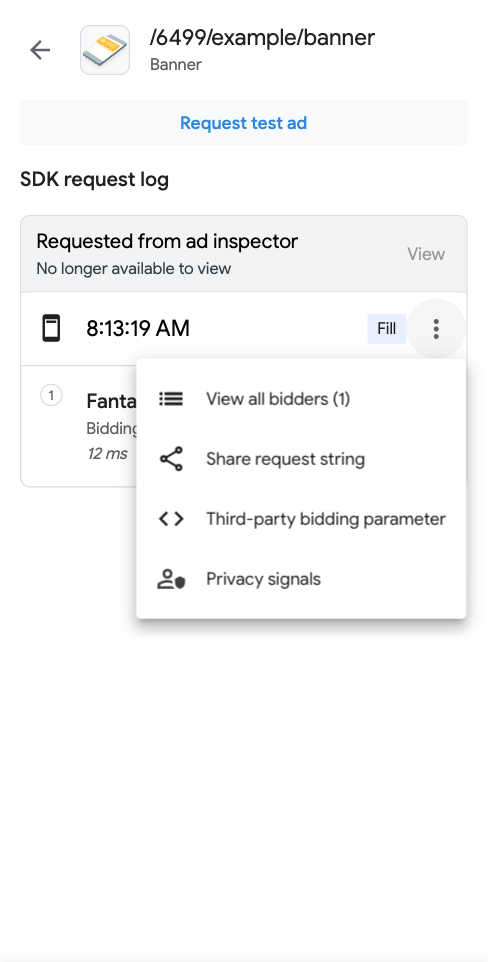
Task: Click the 12 ms latency text
Action: (107, 453)
